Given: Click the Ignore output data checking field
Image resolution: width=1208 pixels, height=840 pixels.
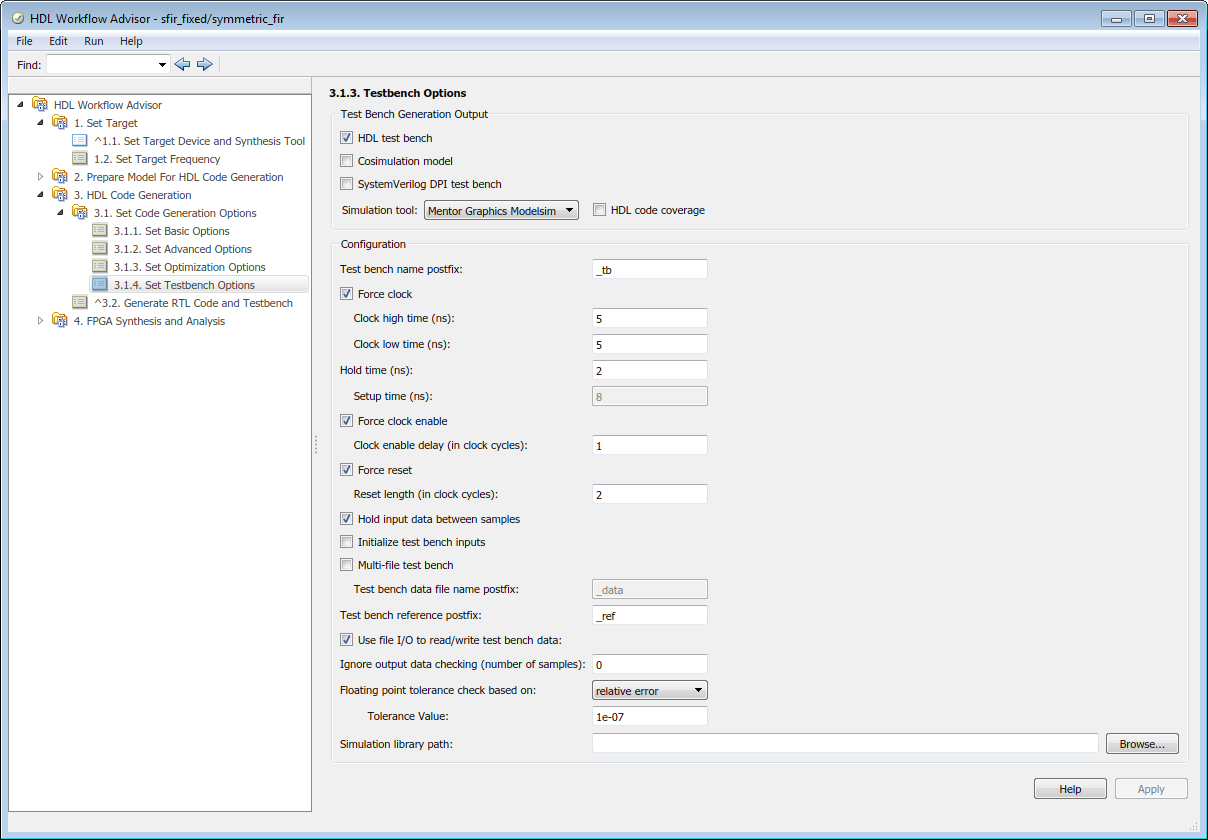Looking at the screenshot, I should (650, 664).
